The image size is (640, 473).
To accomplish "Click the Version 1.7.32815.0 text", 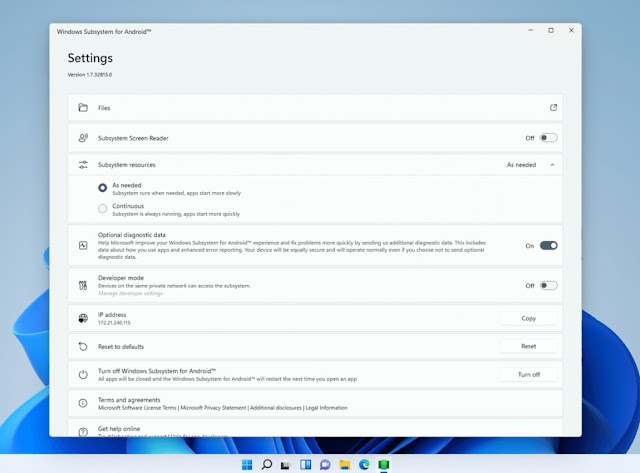I will click(90, 75).
